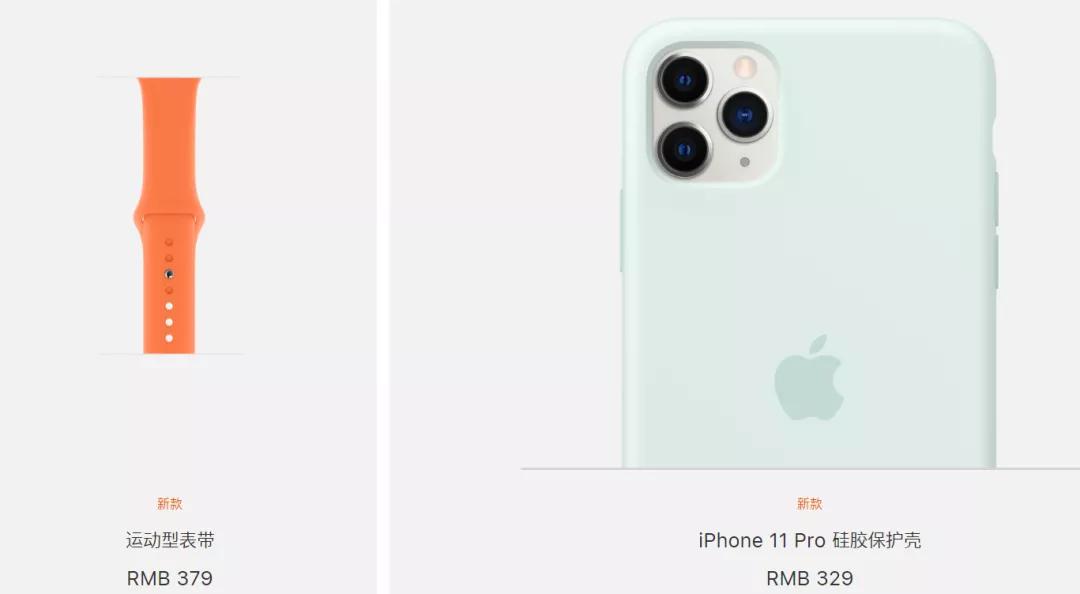Click the metal pin on orange band
Viewport: 1080px width, 594px height.
click(169, 274)
